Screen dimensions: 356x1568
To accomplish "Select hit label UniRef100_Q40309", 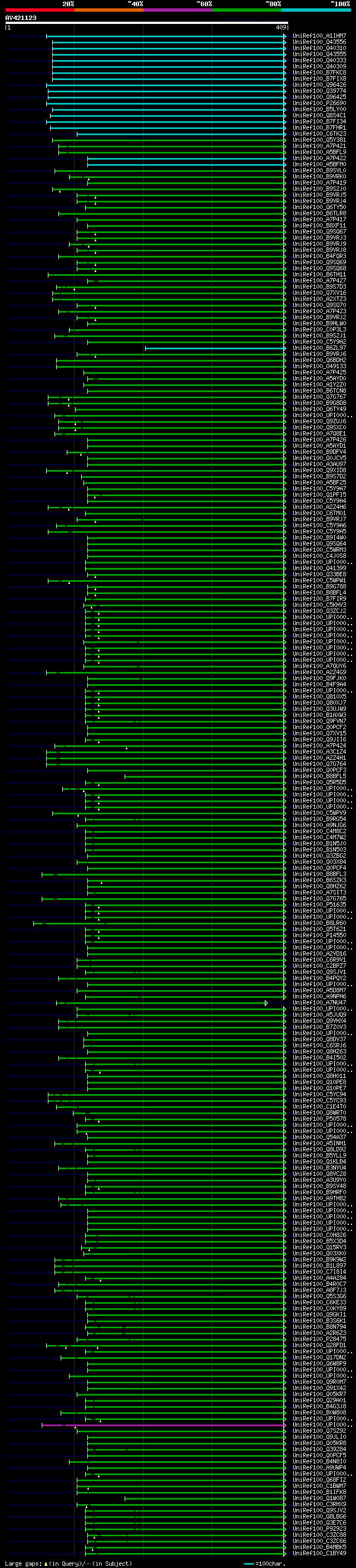I will click(x=319, y=66).
